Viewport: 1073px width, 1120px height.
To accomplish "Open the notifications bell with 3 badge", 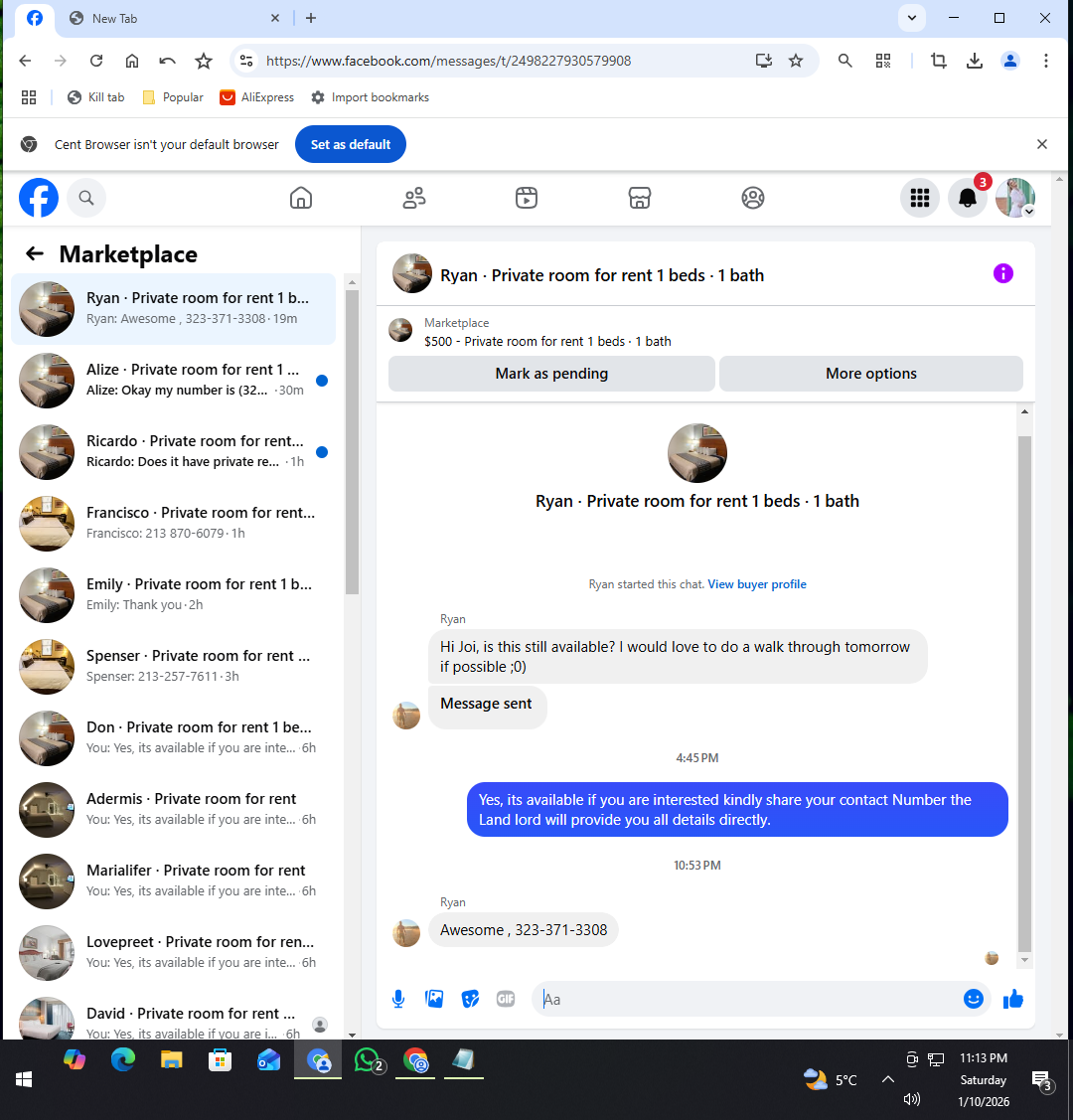I will [x=968, y=198].
